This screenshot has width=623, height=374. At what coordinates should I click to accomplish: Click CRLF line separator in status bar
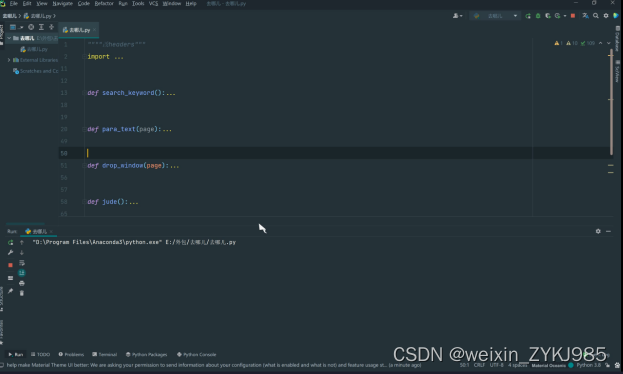coord(479,365)
